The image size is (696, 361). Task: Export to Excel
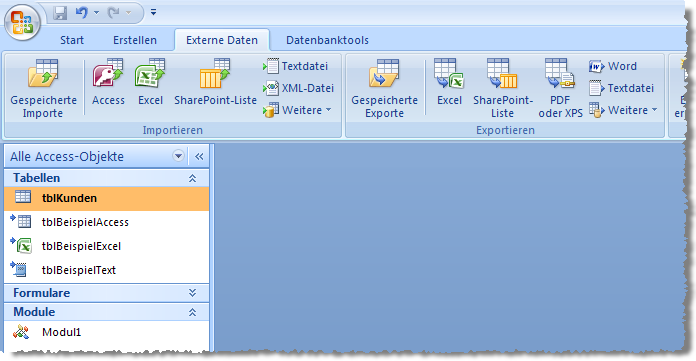pyautogui.click(x=449, y=83)
